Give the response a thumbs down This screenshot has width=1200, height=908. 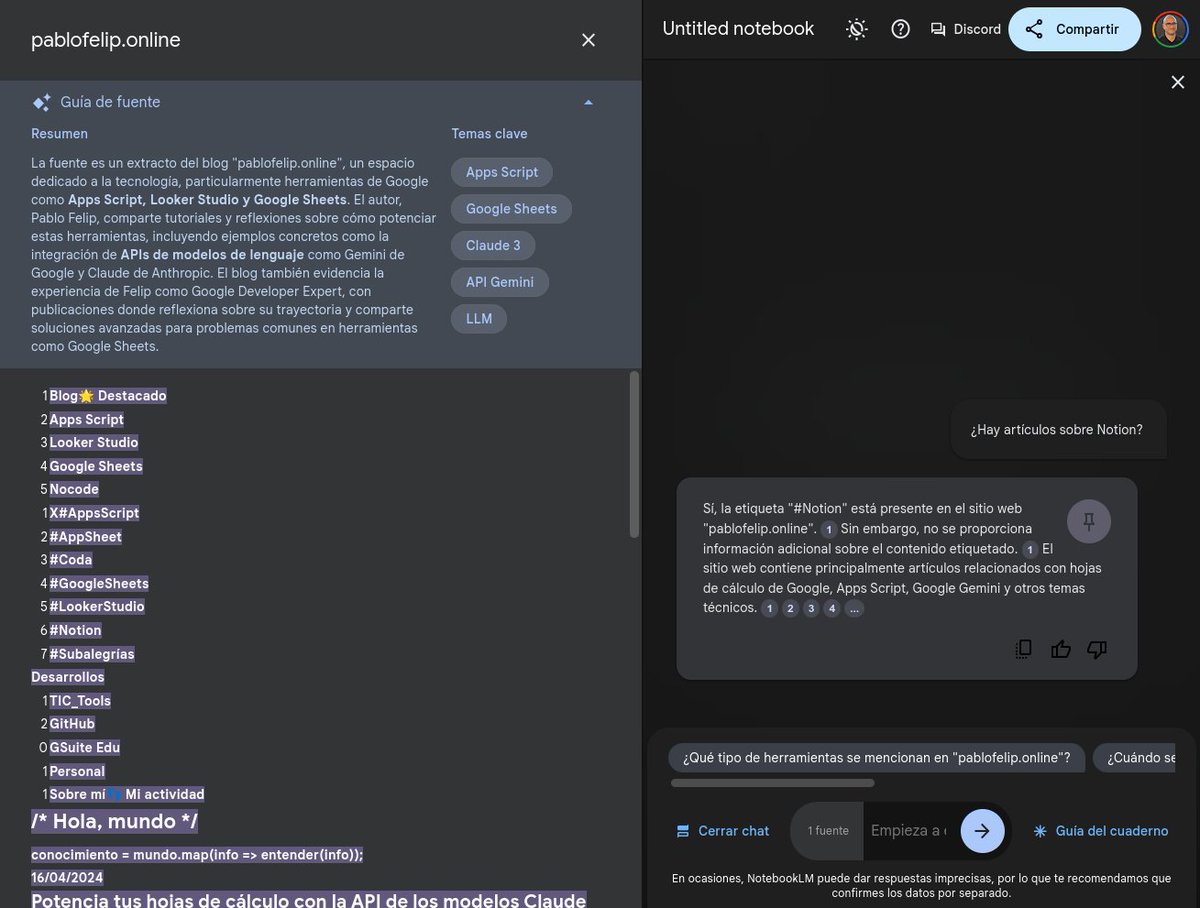[1097, 649]
